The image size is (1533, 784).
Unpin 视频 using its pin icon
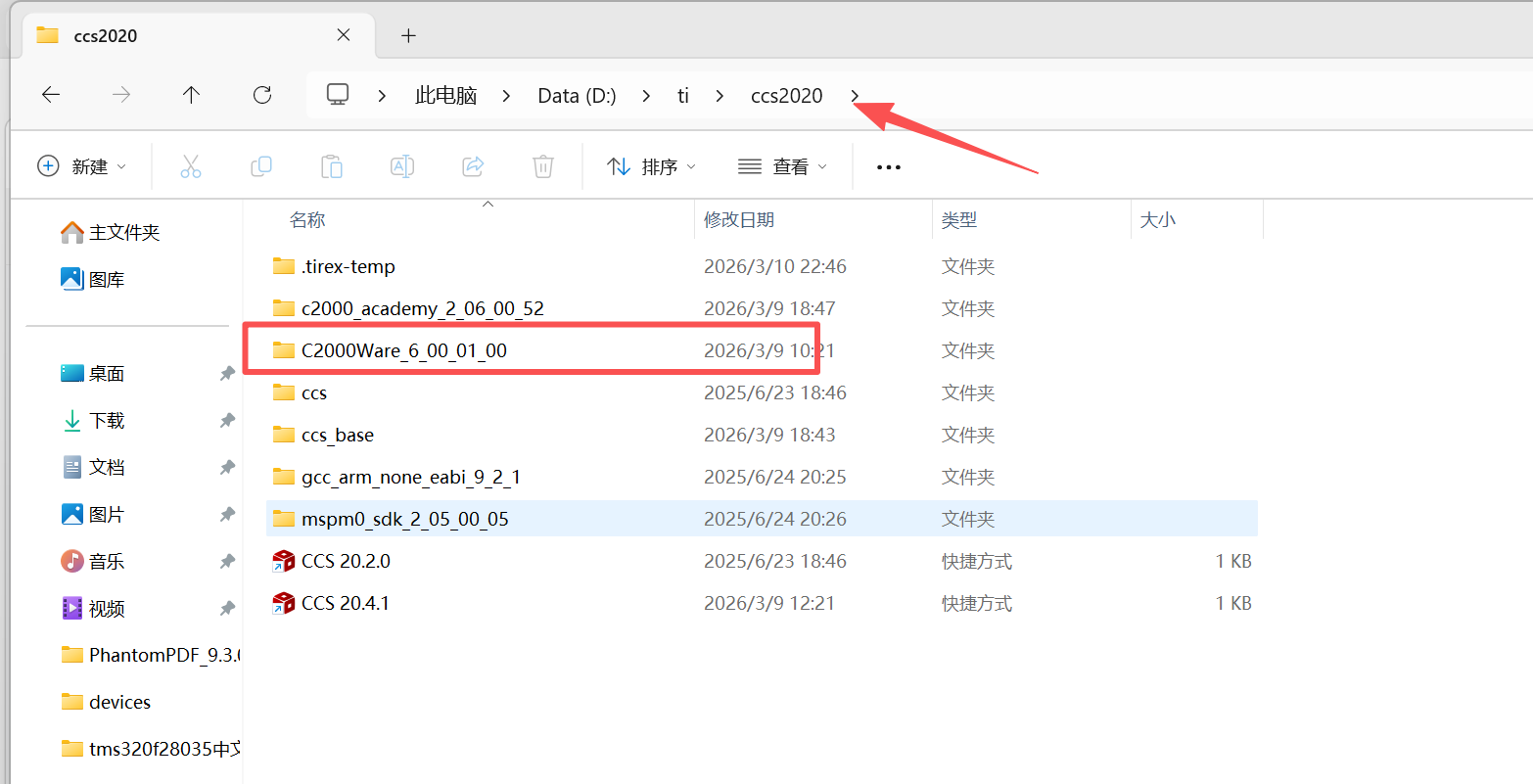coord(227,608)
